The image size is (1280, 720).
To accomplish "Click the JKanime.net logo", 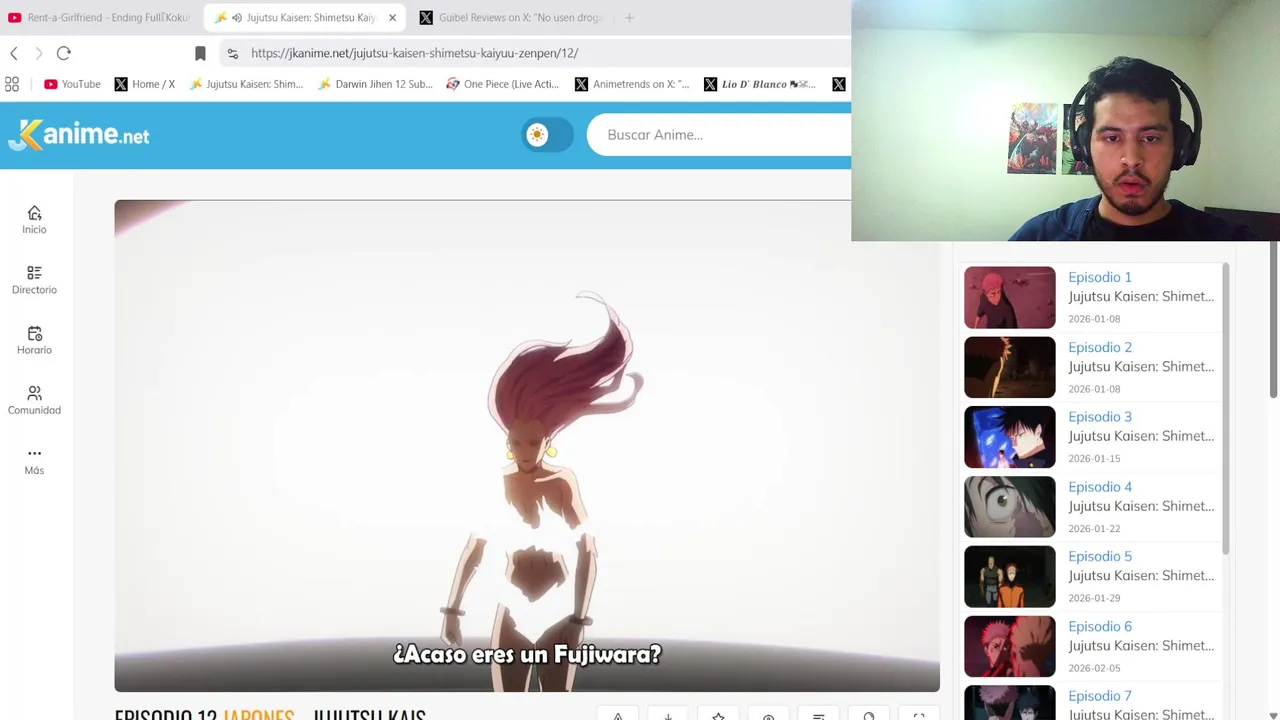I will click(79, 134).
